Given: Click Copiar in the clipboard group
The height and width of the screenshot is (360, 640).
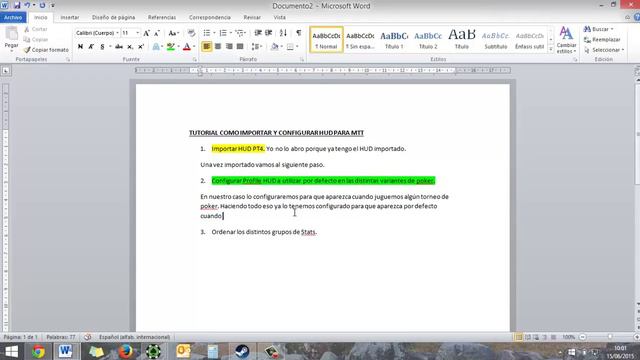Looking at the screenshot, I should click(x=36, y=40).
